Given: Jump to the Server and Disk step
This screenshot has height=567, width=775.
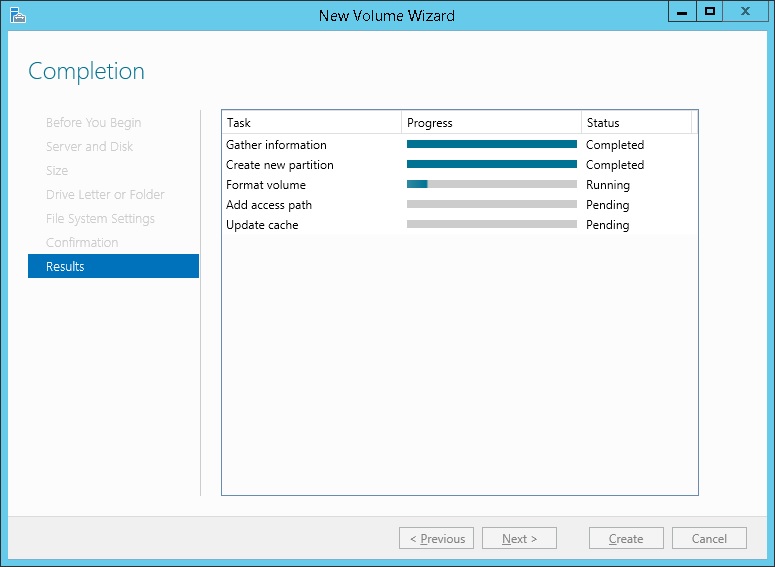Looking at the screenshot, I should coord(89,146).
